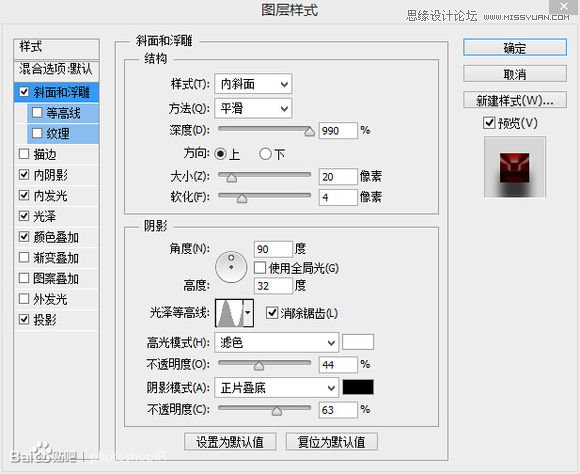The image size is (580, 474).
Task: Open the 方法(Q) dropdown showing 平滑
Action: pyautogui.click(x=253, y=108)
